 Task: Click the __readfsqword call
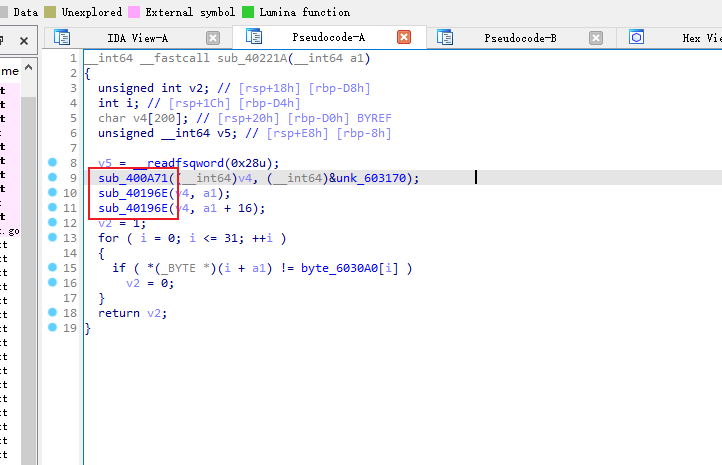point(179,163)
